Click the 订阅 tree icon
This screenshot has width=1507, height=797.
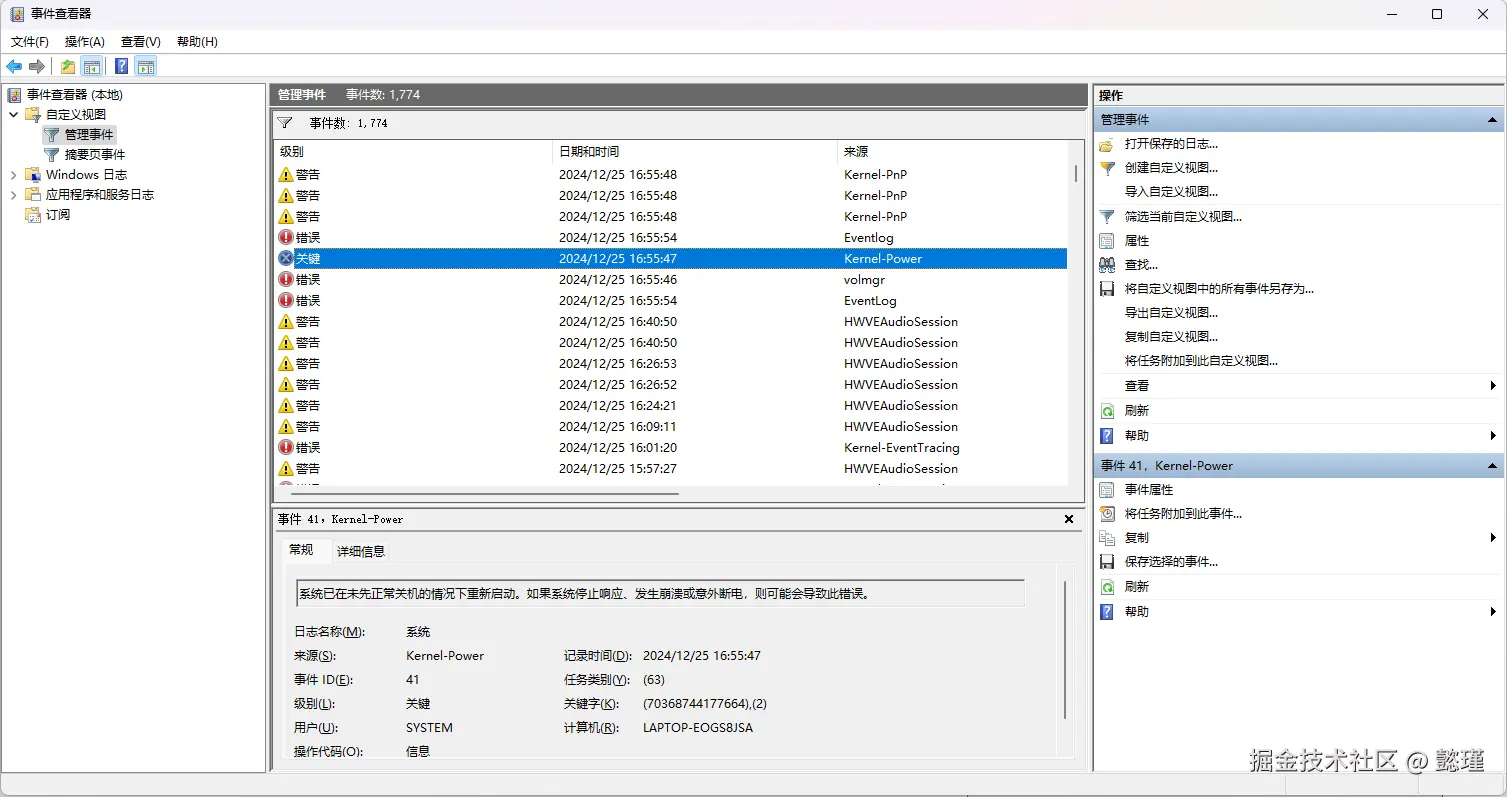coord(32,215)
